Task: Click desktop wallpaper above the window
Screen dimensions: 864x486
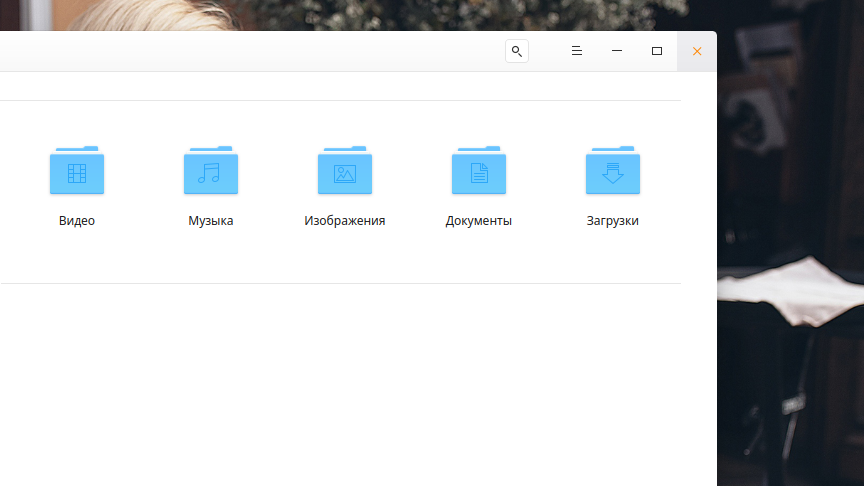Action: pyautogui.click(x=400, y=14)
